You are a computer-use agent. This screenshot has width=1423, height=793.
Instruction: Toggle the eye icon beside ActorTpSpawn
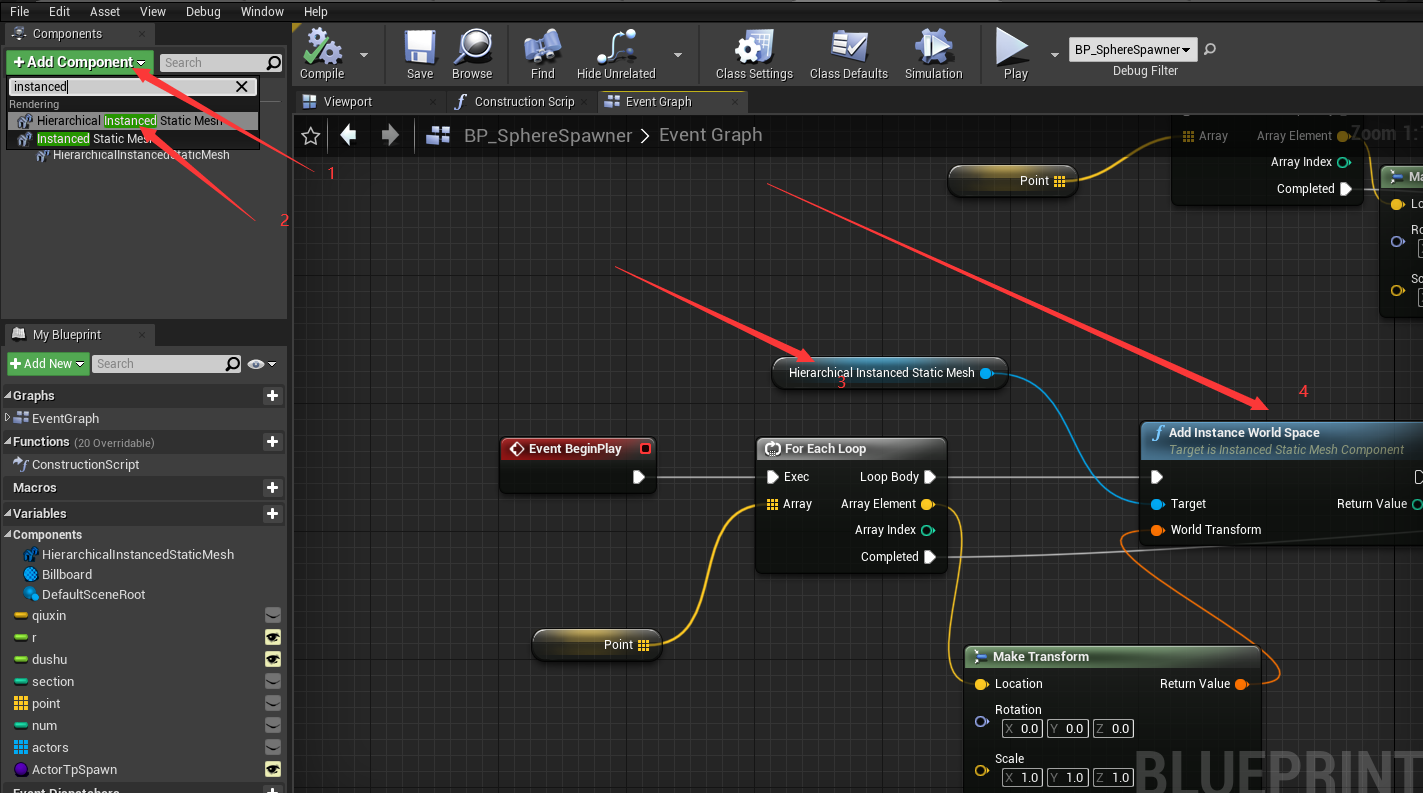273,769
